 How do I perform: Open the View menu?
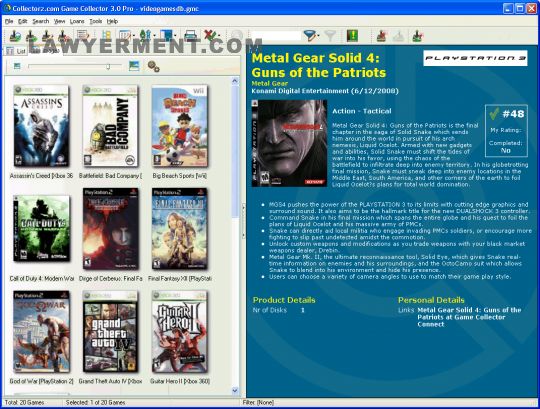59,21
